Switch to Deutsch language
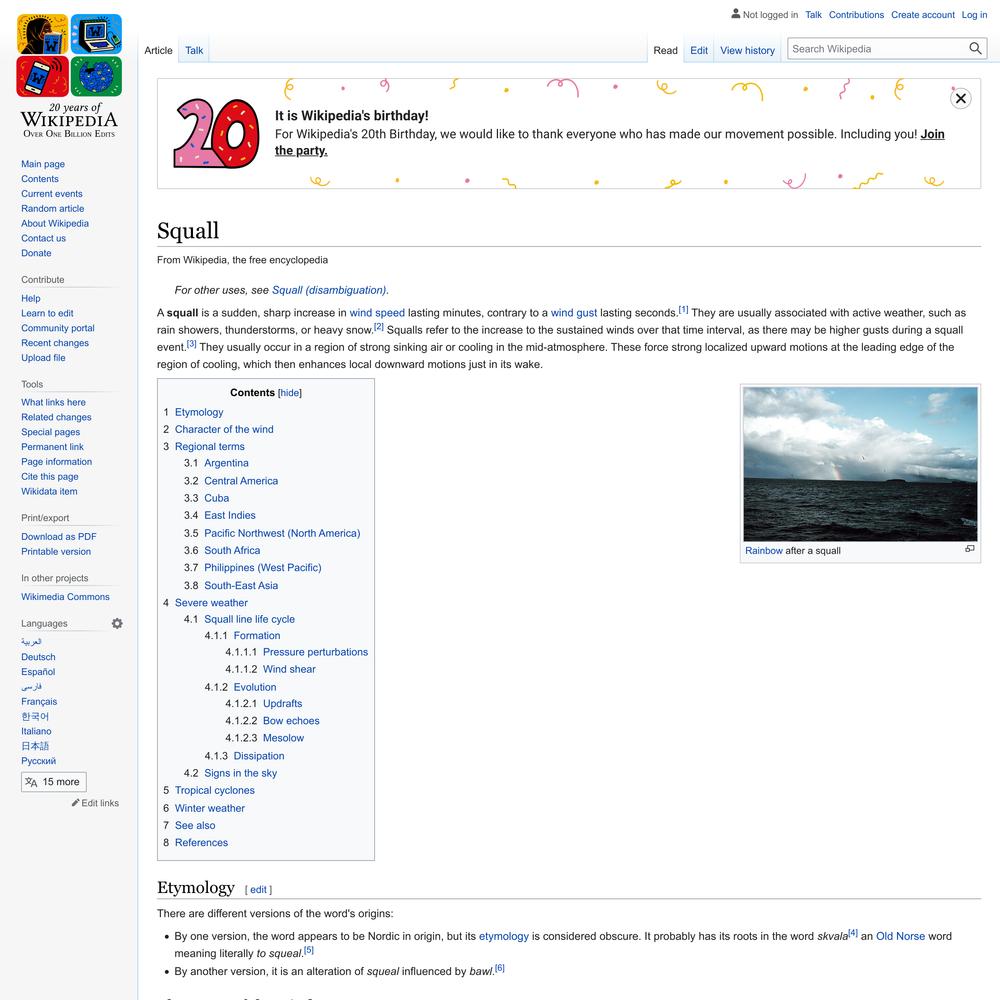Image resolution: width=1000 pixels, height=1000 pixels. 38,657
